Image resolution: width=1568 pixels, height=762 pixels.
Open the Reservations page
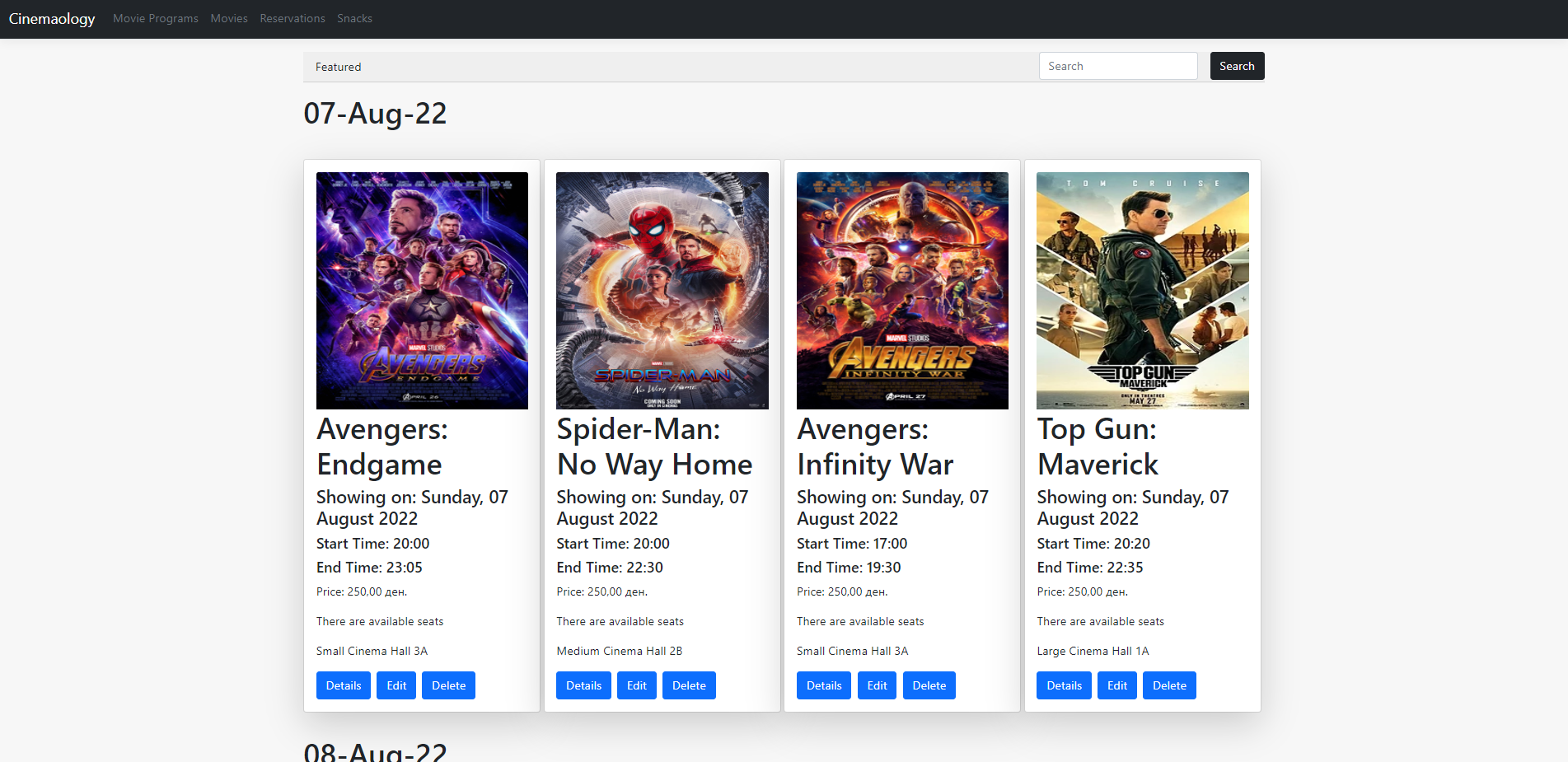[292, 18]
